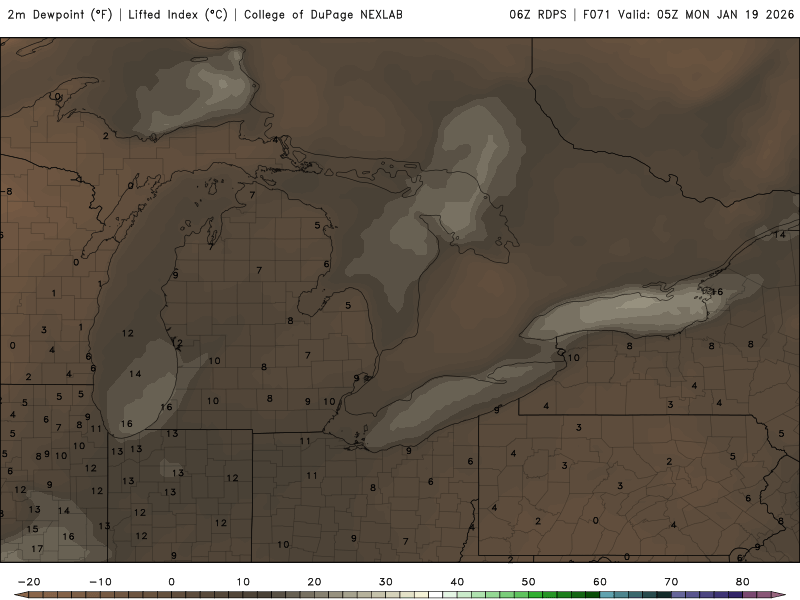Screen dimensions: 800x600
Task: Click the light gray patch over Lake Superior
Action: coord(196,94)
